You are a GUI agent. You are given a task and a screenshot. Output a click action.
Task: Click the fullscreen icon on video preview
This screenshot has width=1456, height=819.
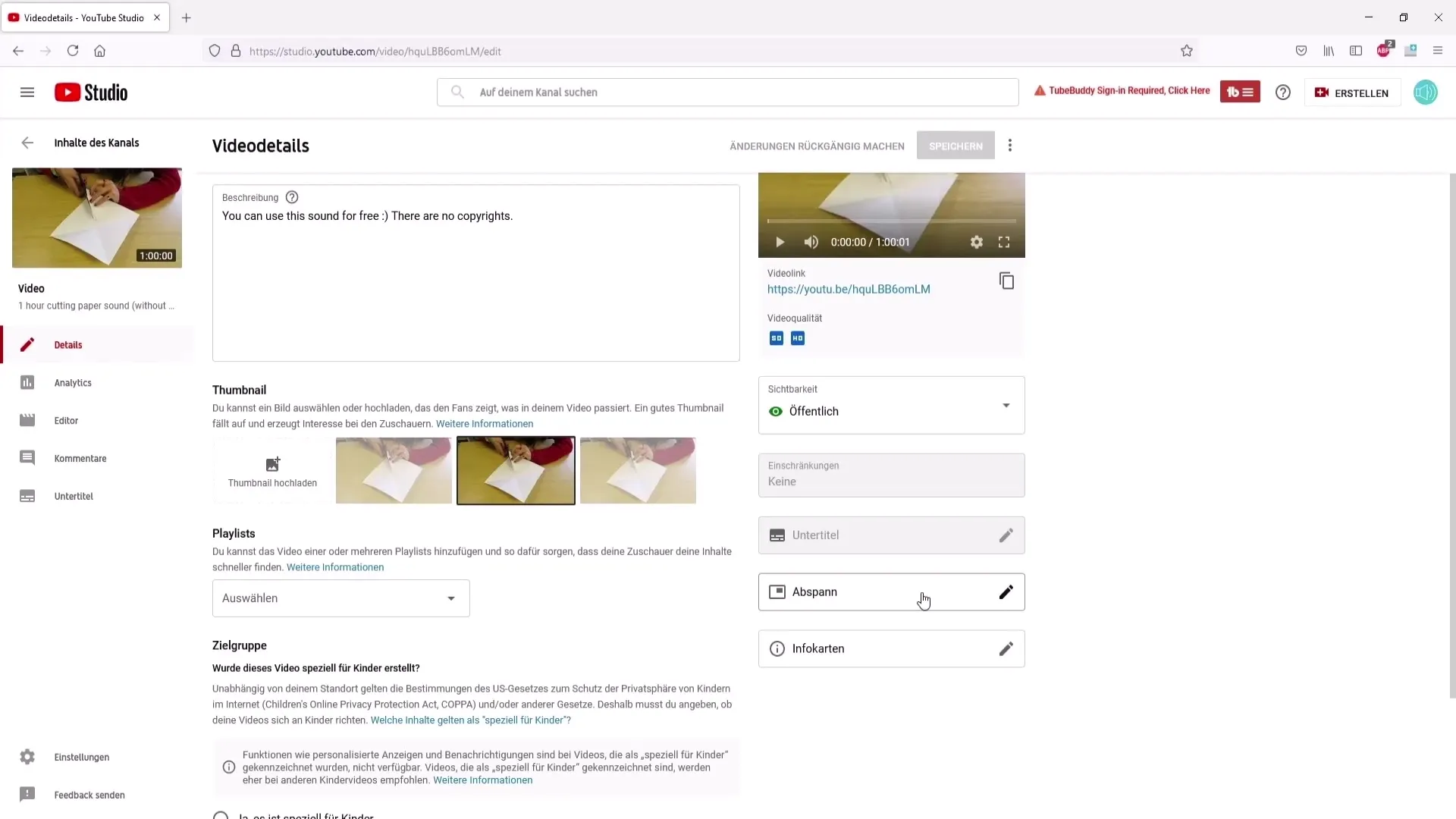tap(1004, 242)
